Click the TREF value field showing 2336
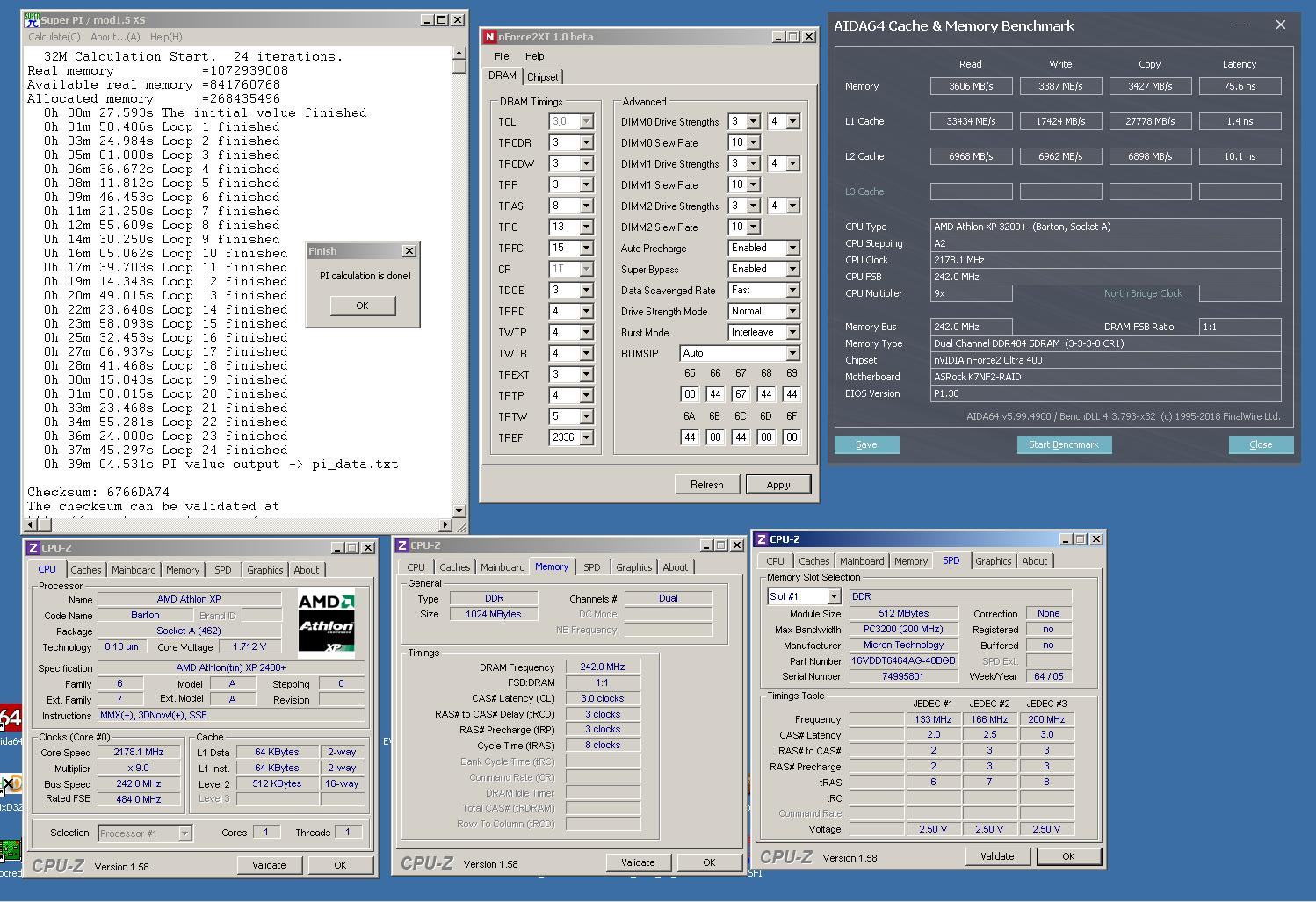Viewport: 1316px width, 902px height. tap(563, 437)
